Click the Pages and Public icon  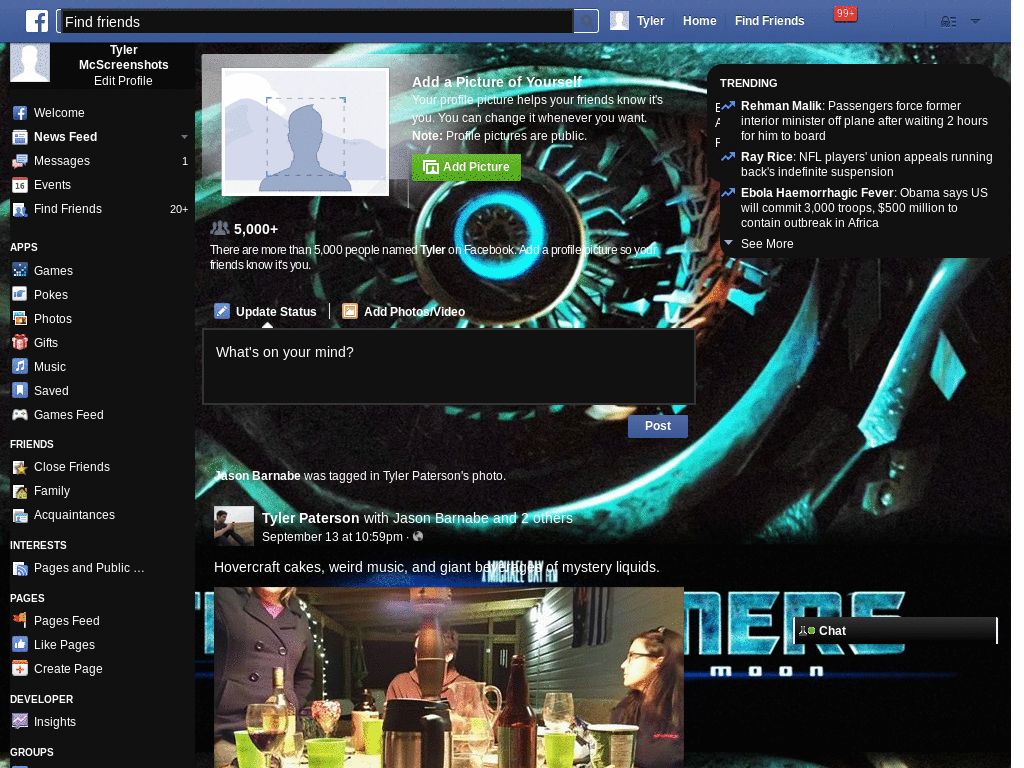click(x=20, y=569)
